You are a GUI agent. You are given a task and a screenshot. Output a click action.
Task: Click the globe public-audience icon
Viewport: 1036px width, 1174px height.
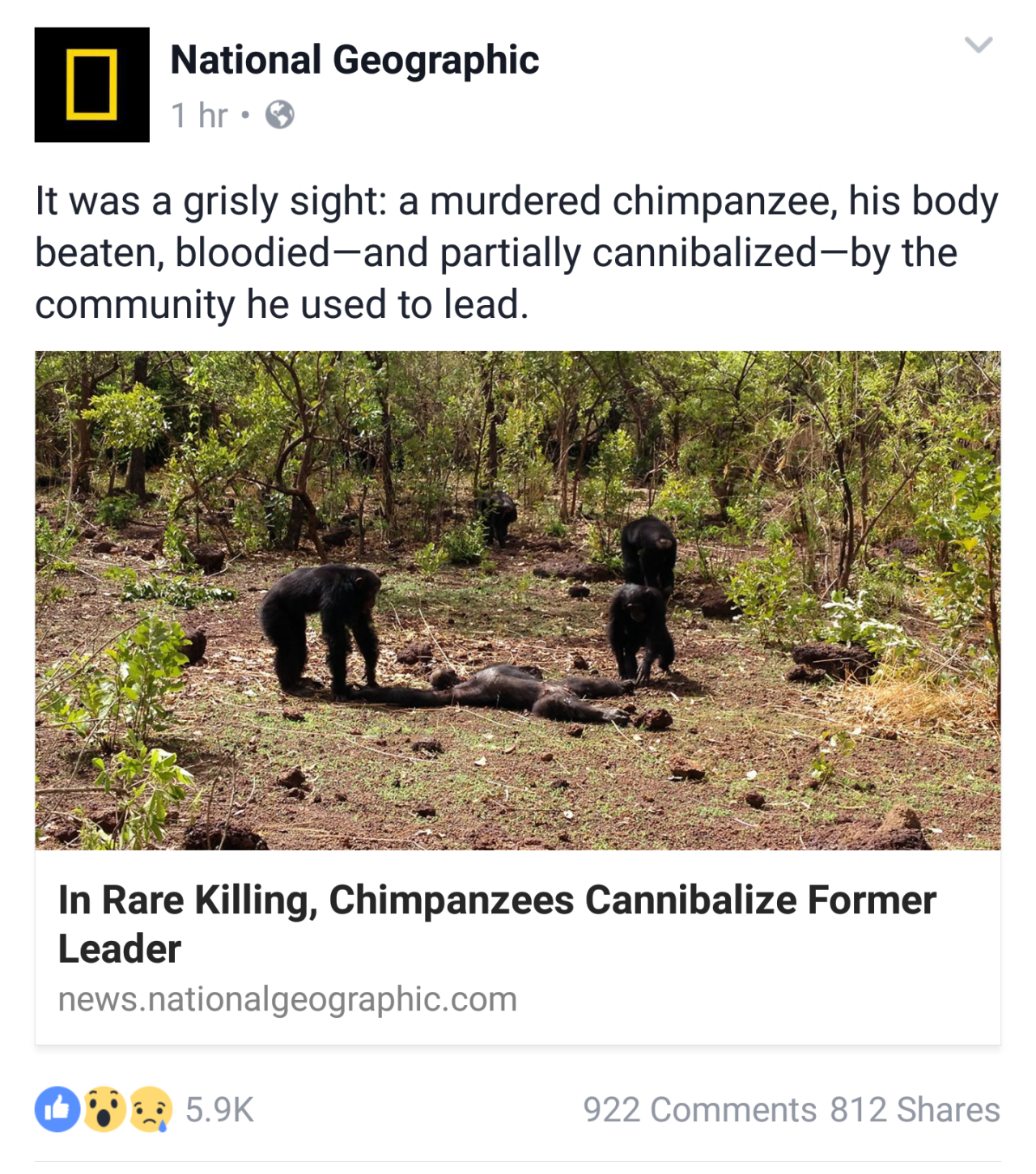280,115
